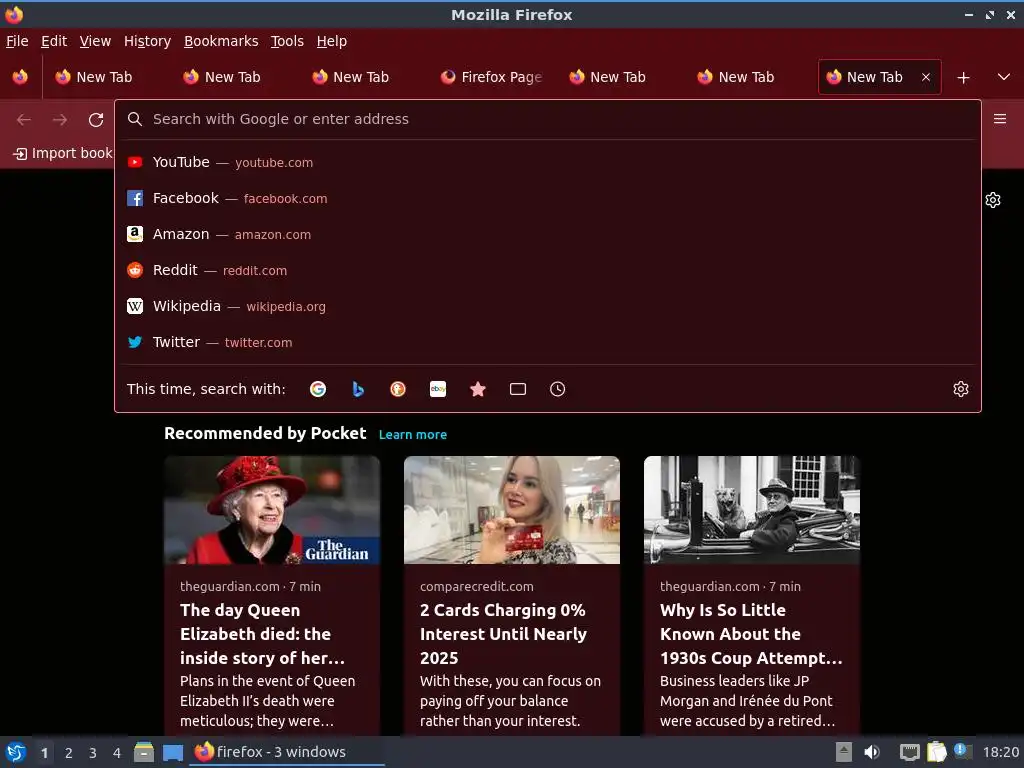Viewport: 1024px width, 768px height.
Task: Open new tab page personalize gear
Action: coord(993,200)
